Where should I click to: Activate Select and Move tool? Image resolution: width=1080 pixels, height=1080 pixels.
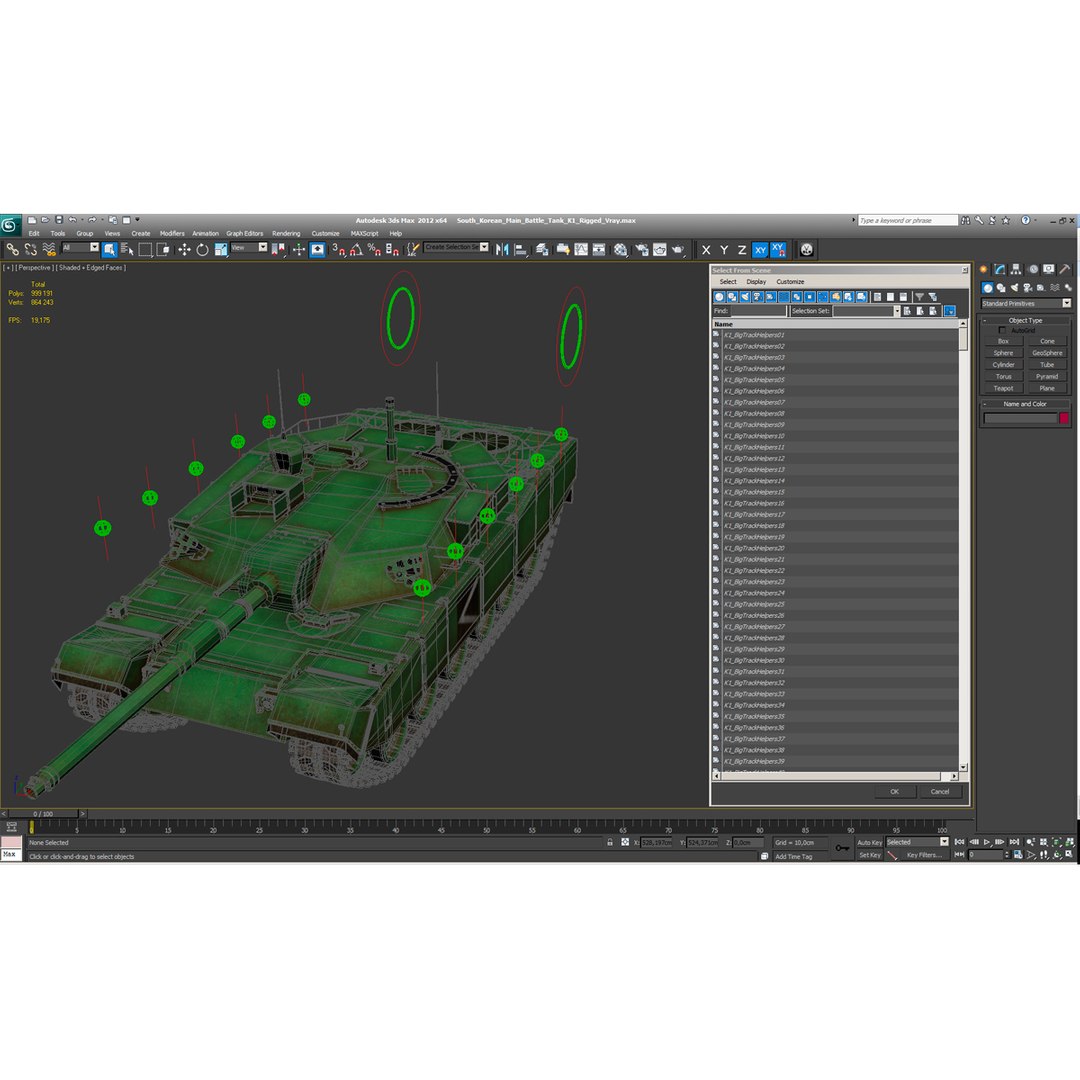pyautogui.click(x=184, y=249)
